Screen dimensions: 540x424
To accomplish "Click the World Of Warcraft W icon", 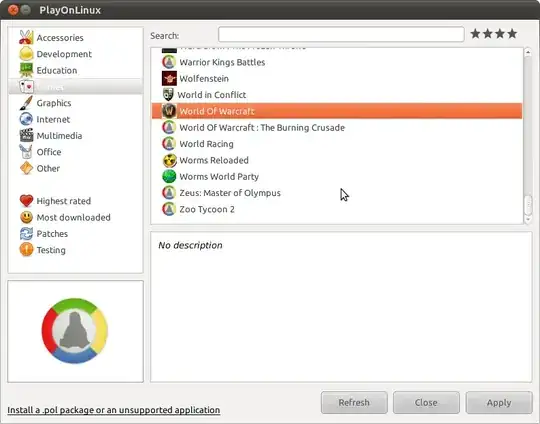I will pos(169,111).
